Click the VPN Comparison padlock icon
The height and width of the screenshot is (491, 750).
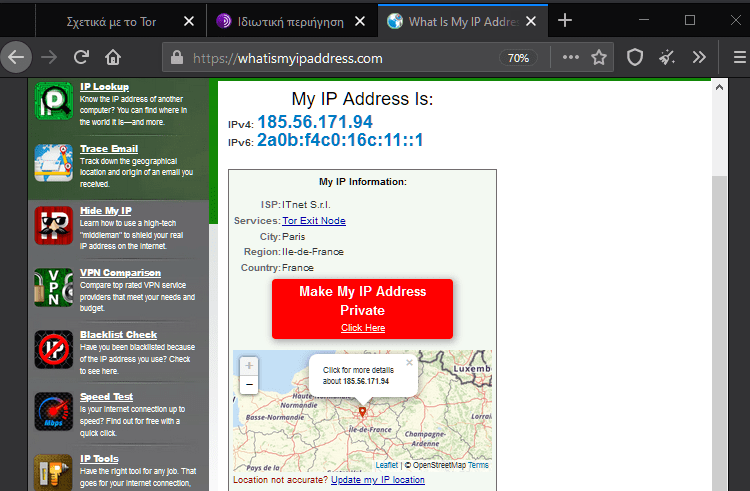(x=54, y=287)
